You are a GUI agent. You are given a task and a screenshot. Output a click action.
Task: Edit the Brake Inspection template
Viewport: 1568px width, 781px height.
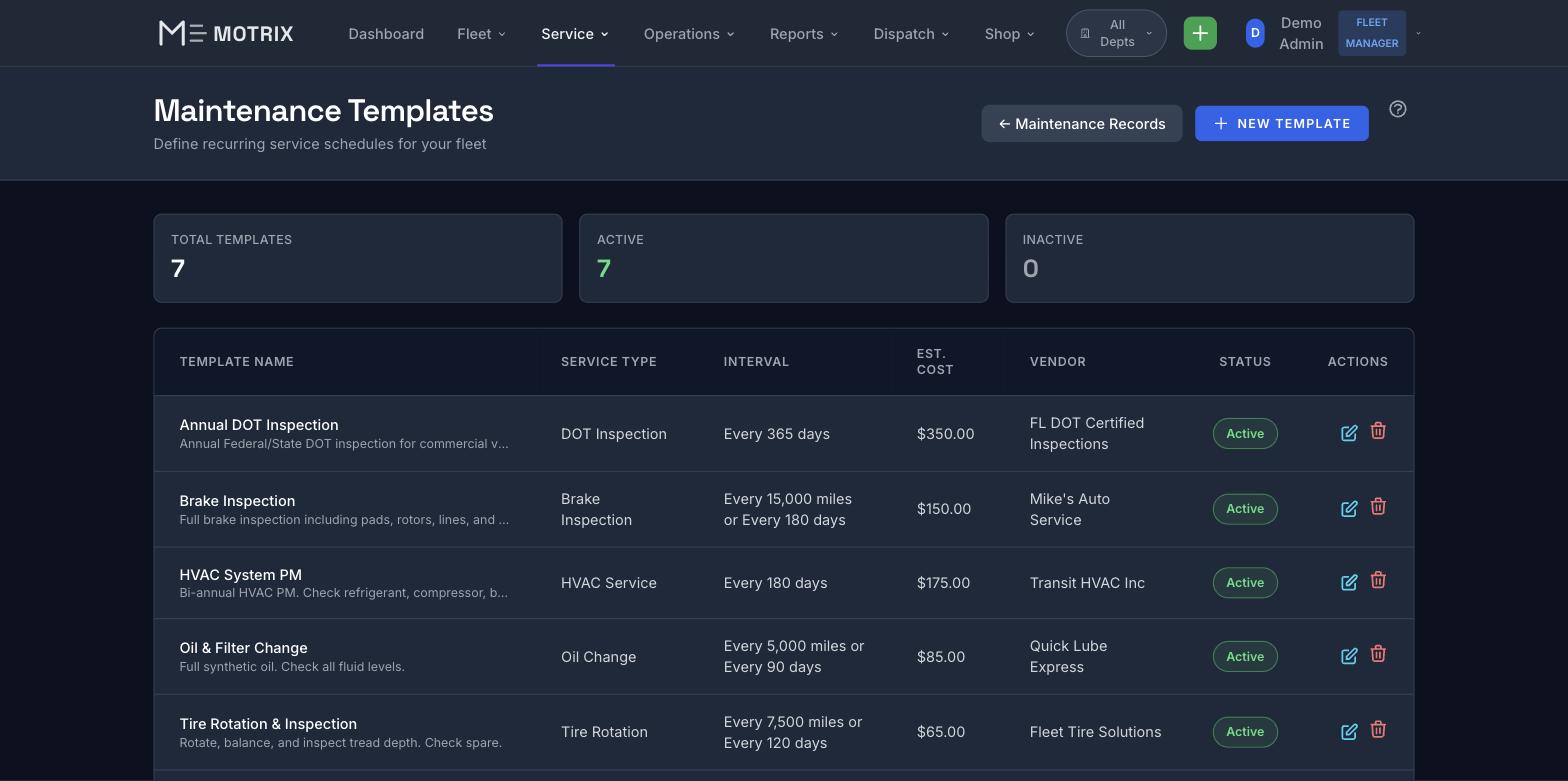pyautogui.click(x=1349, y=509)
